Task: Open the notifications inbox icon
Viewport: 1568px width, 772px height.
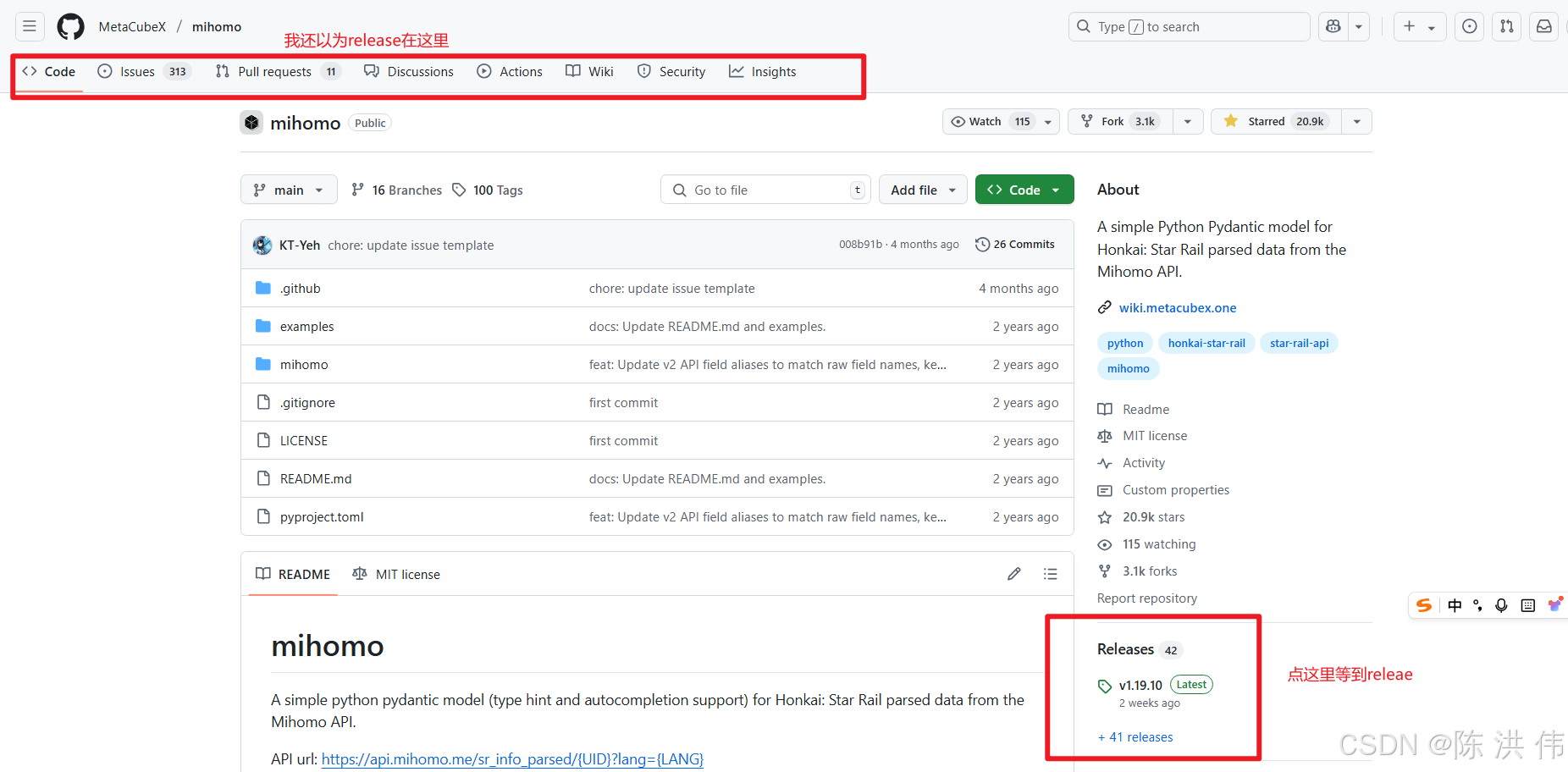Action: (x=1544, y=26)
